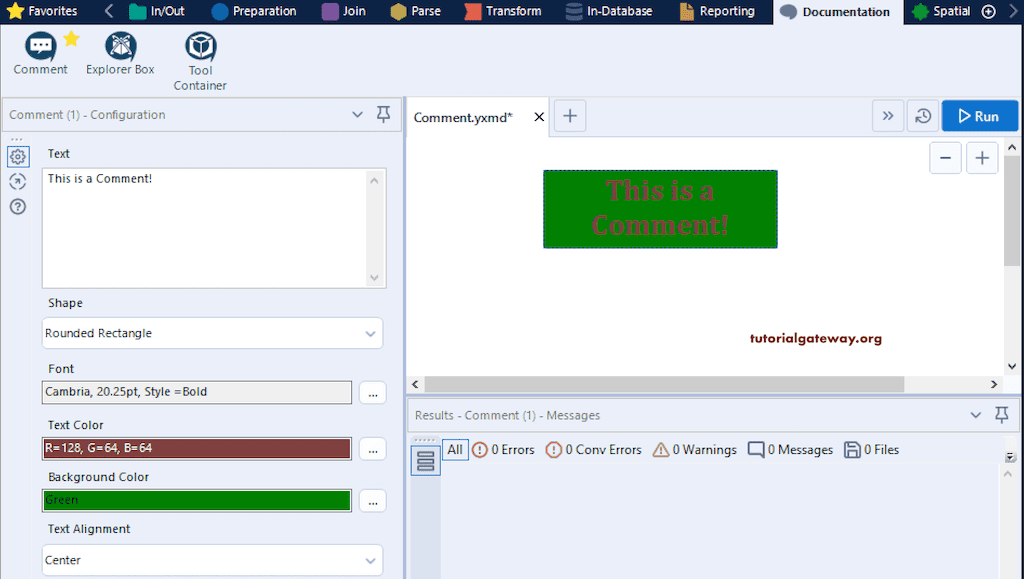Viewport: 1024px width, 579px height.
Task: Click the messages layout icon in Results
Action: point(424,457)
